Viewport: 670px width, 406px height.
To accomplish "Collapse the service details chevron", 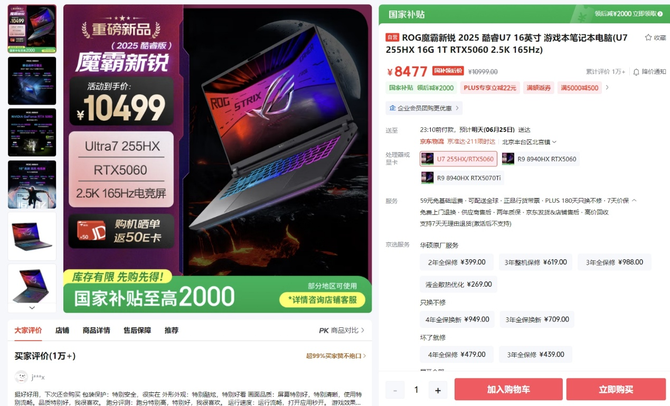I will 634,200.
